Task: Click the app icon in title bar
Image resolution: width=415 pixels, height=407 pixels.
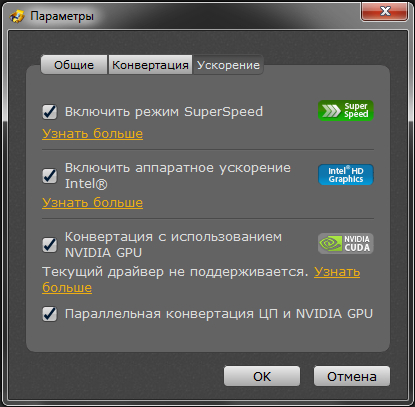Action: click(x=17, y=16)
